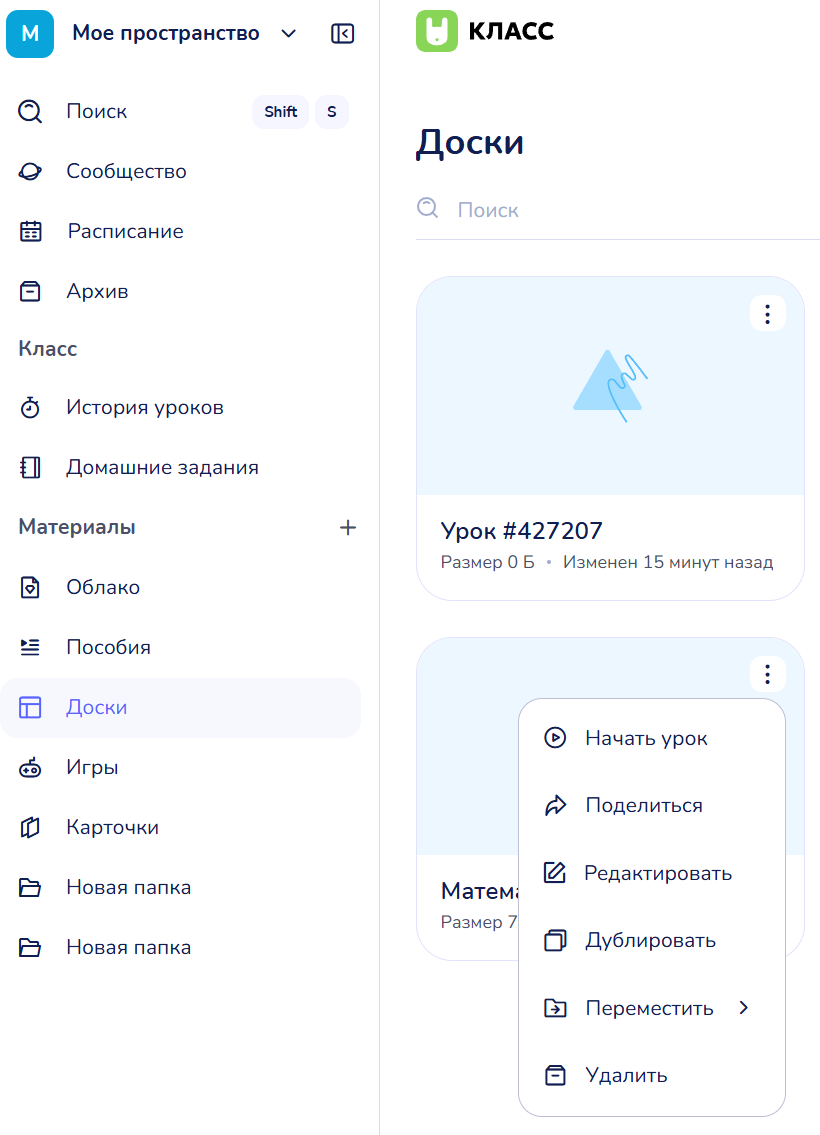Click the first Новая папка folder icon
This screenshot has width=820, height=1135.
[30, 887]
